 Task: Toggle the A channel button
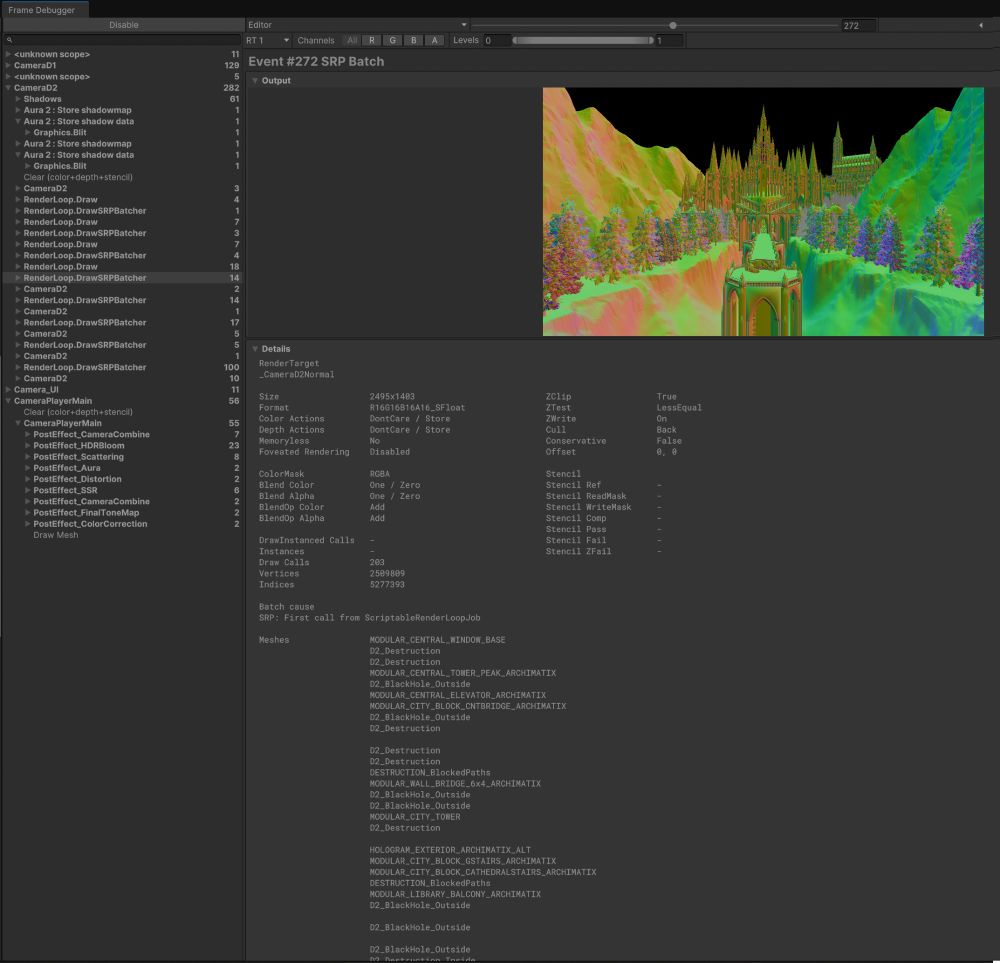434,40
